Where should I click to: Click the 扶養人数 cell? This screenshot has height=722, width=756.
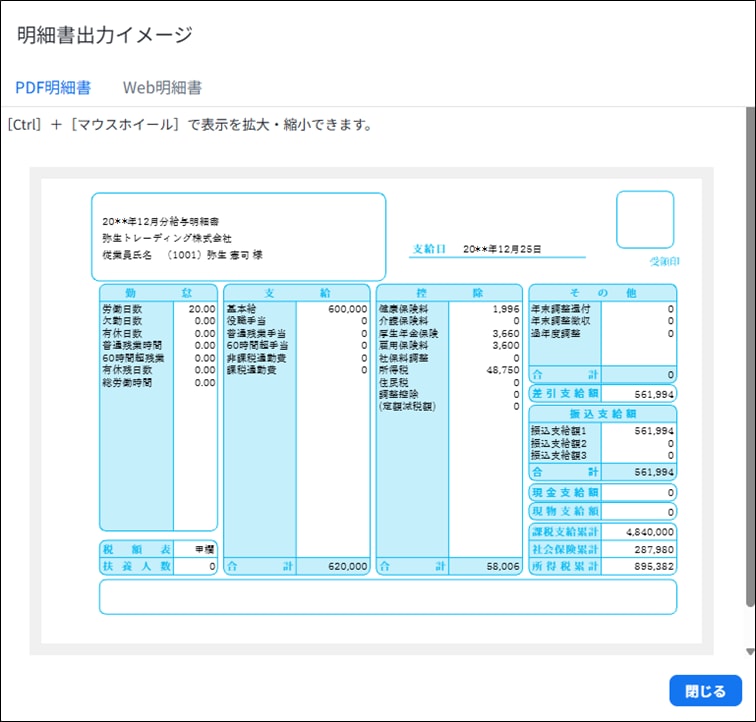[x=158, y=566]
